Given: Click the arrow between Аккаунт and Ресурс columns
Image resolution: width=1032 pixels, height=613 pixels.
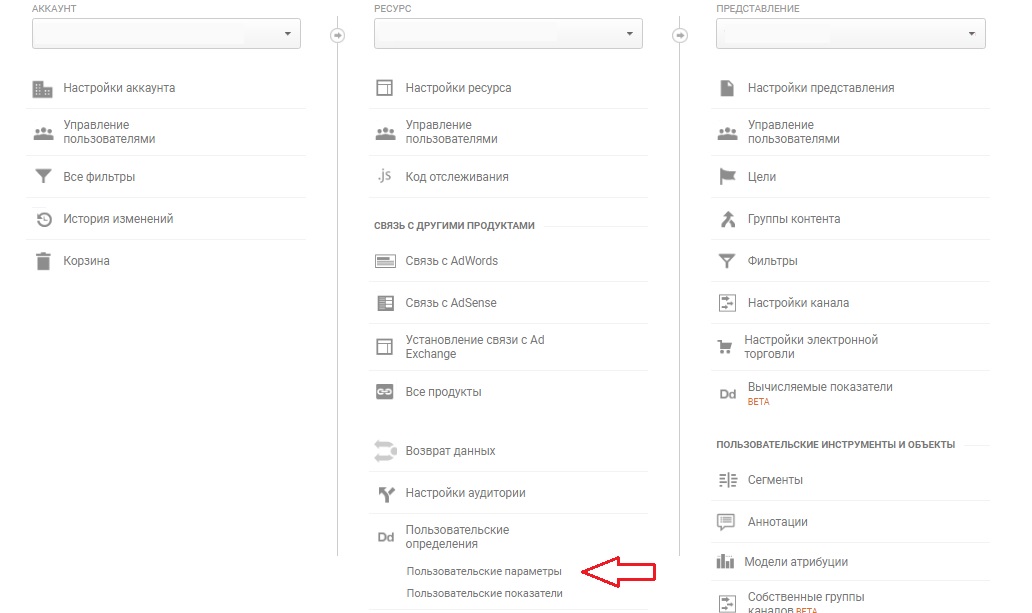Looking at the screenshot, I should [x=338, y=35].
